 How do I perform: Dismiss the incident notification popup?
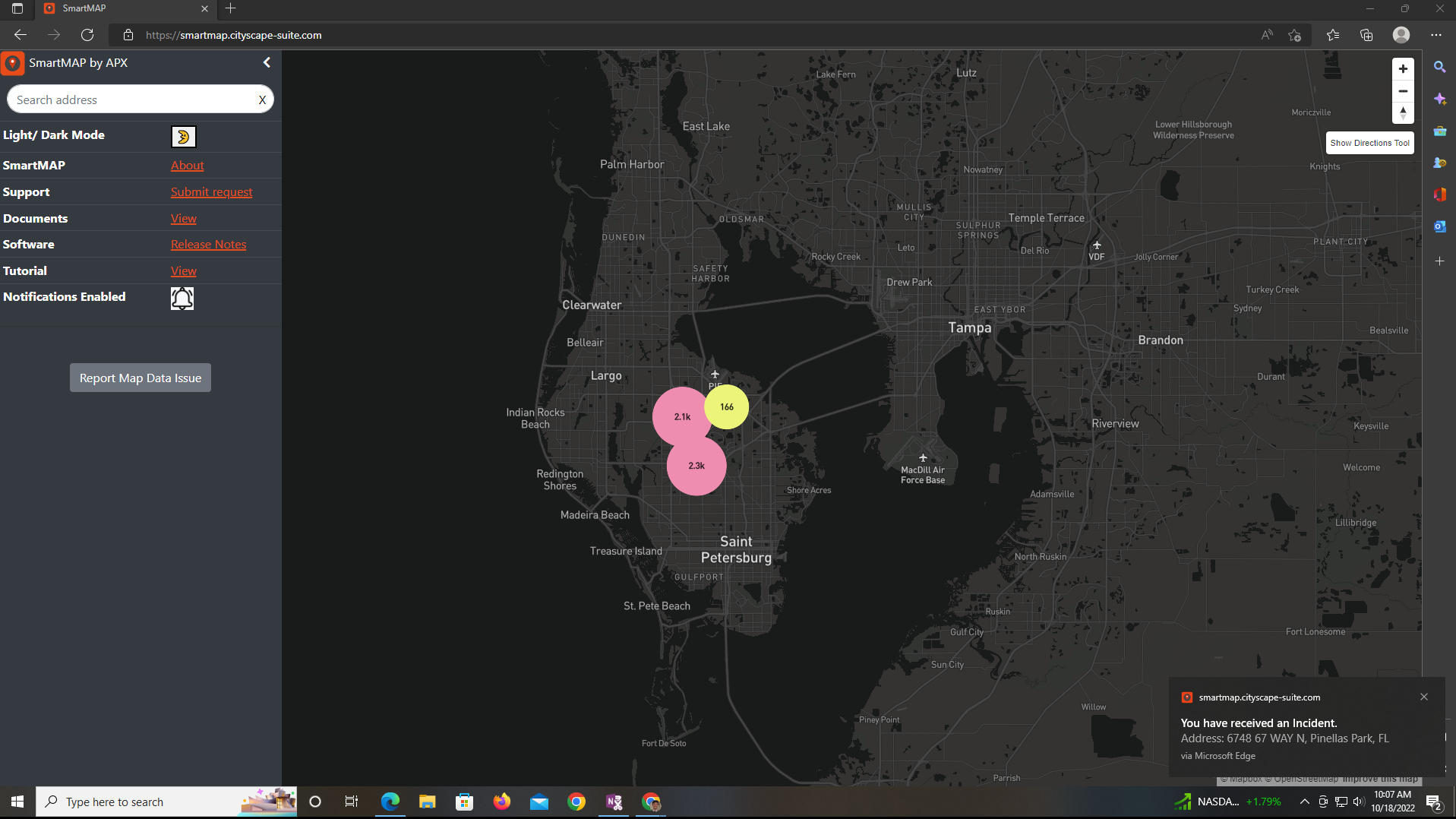coord(1424,697)
